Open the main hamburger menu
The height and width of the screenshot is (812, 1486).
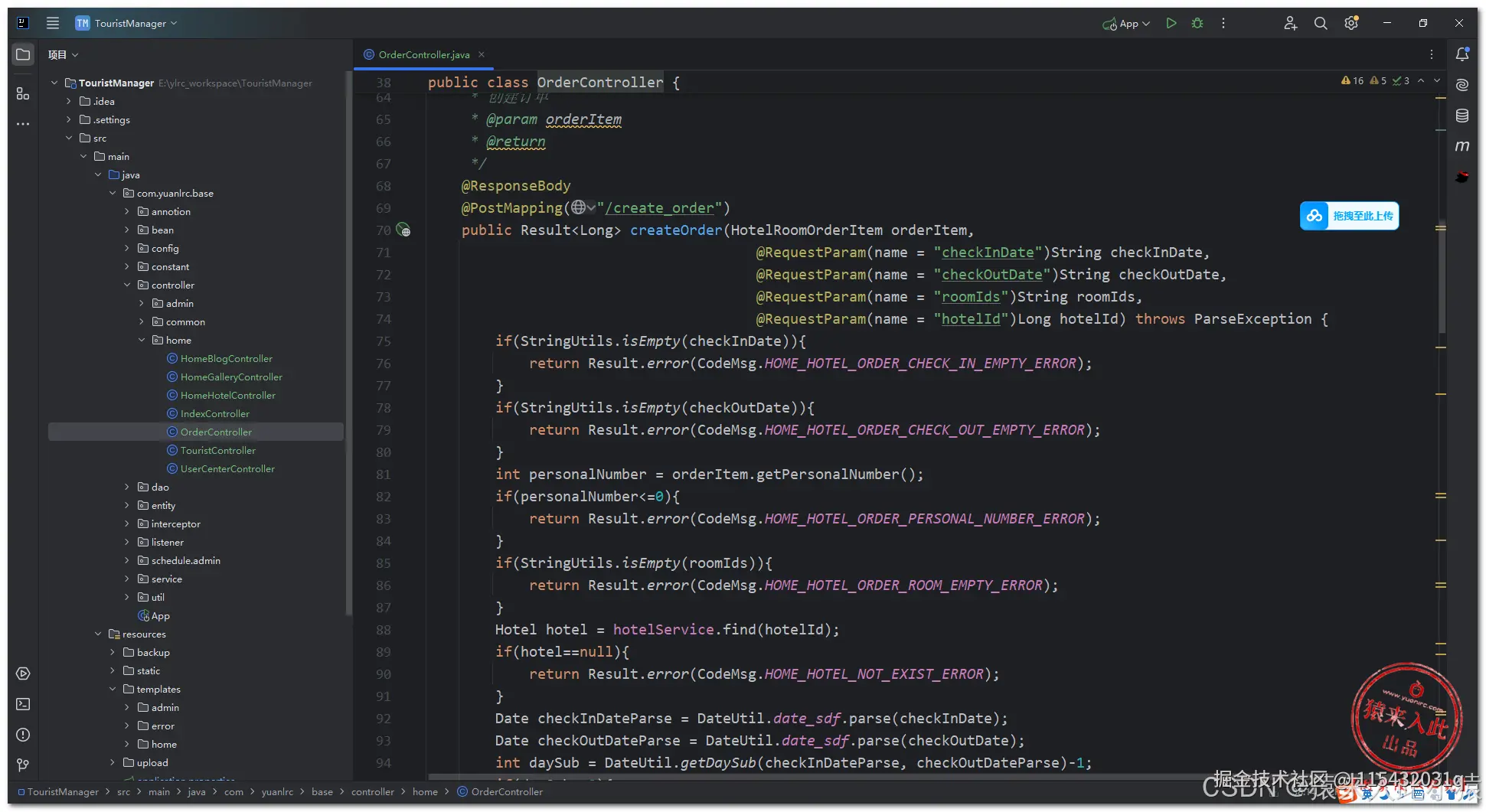click(52, 23)
